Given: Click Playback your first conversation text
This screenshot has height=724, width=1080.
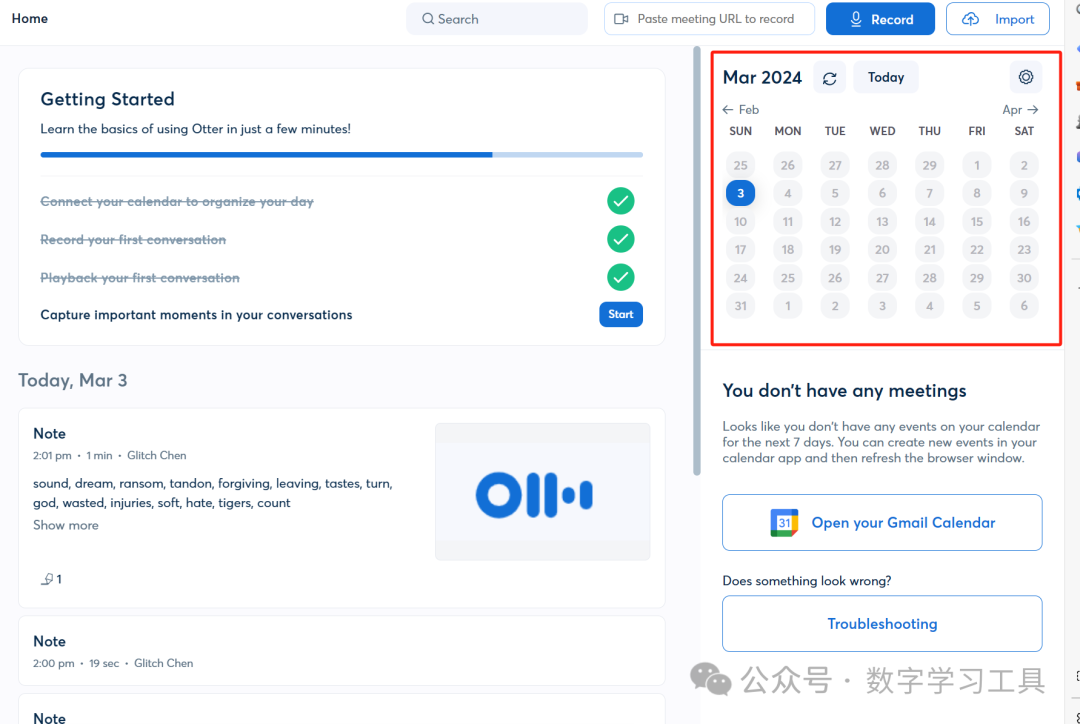Looking at the screenshot, I should (x=140, y=278).
